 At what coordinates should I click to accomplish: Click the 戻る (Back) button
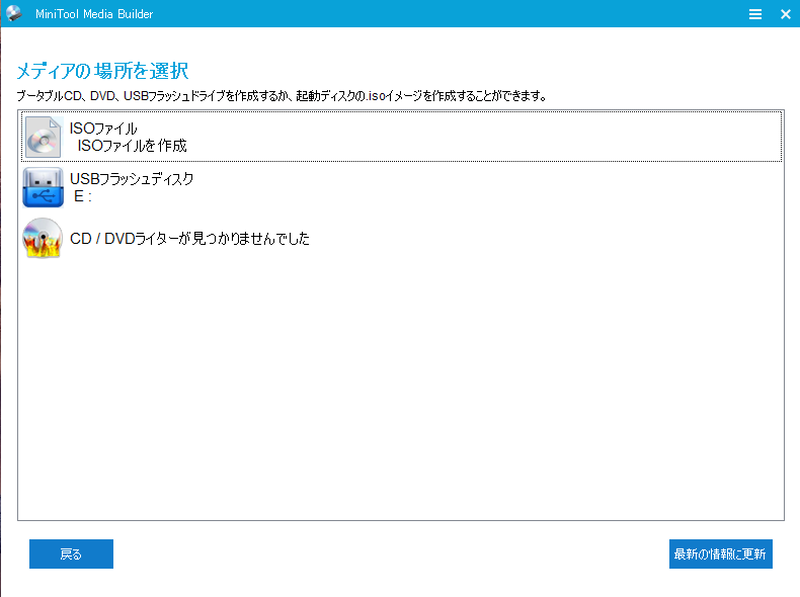click(x=71, y=554)
